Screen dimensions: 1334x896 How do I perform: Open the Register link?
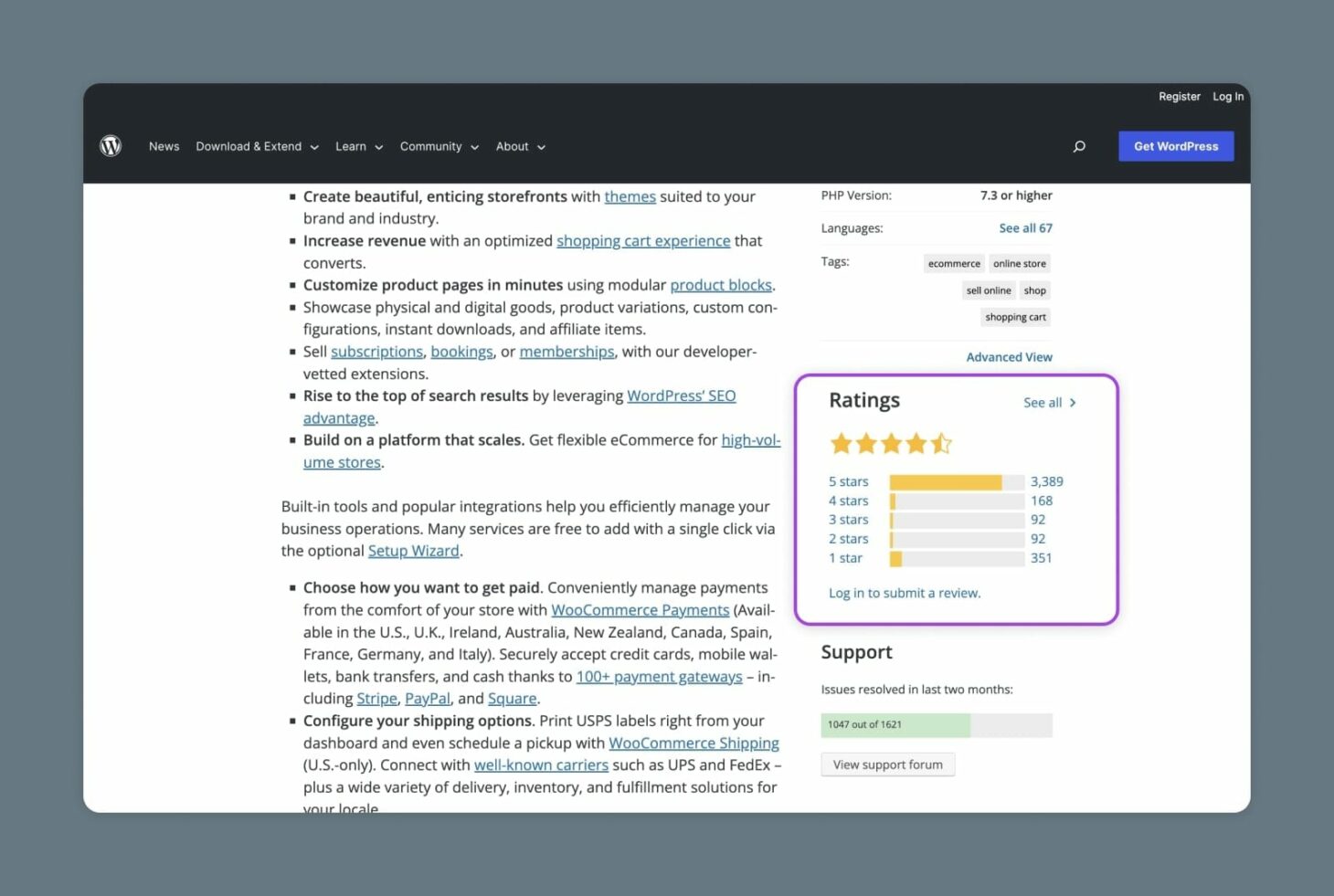point(1179,96)
